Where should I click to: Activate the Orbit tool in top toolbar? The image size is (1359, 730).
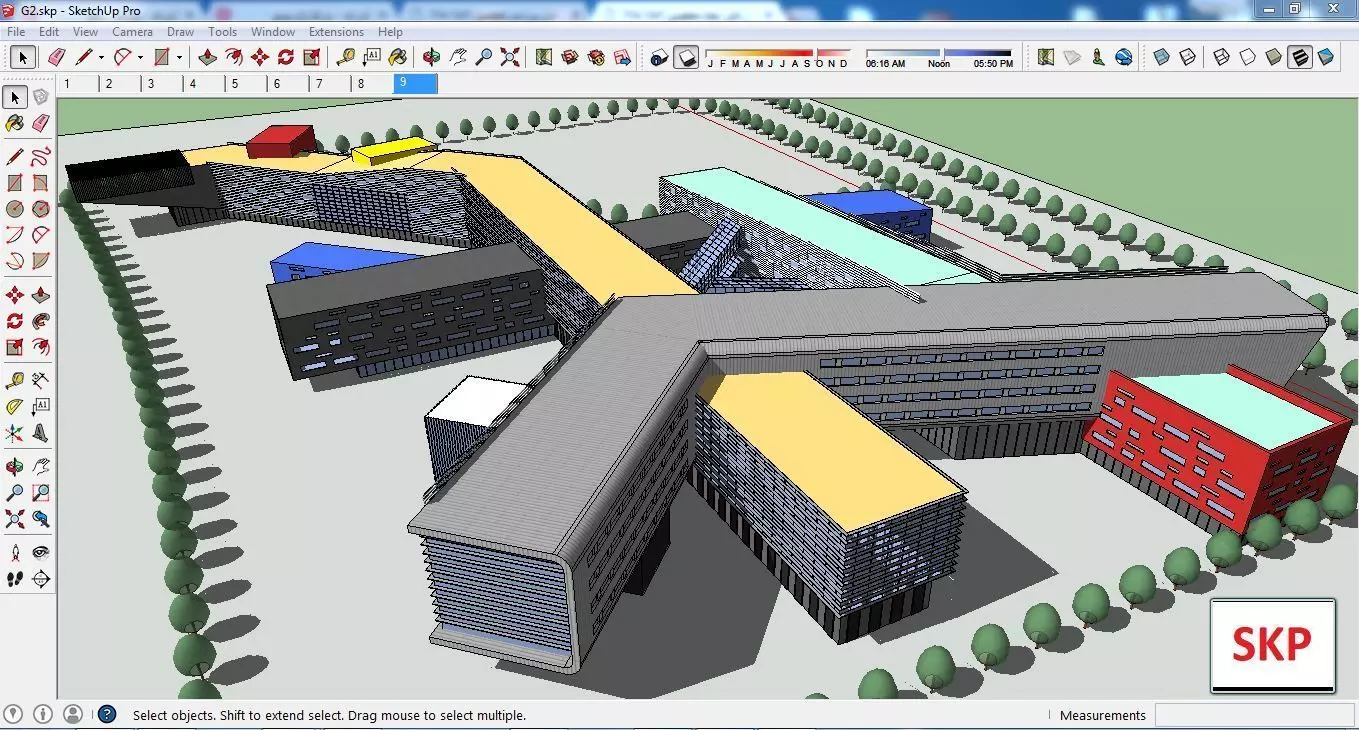[x=432, y=57]
